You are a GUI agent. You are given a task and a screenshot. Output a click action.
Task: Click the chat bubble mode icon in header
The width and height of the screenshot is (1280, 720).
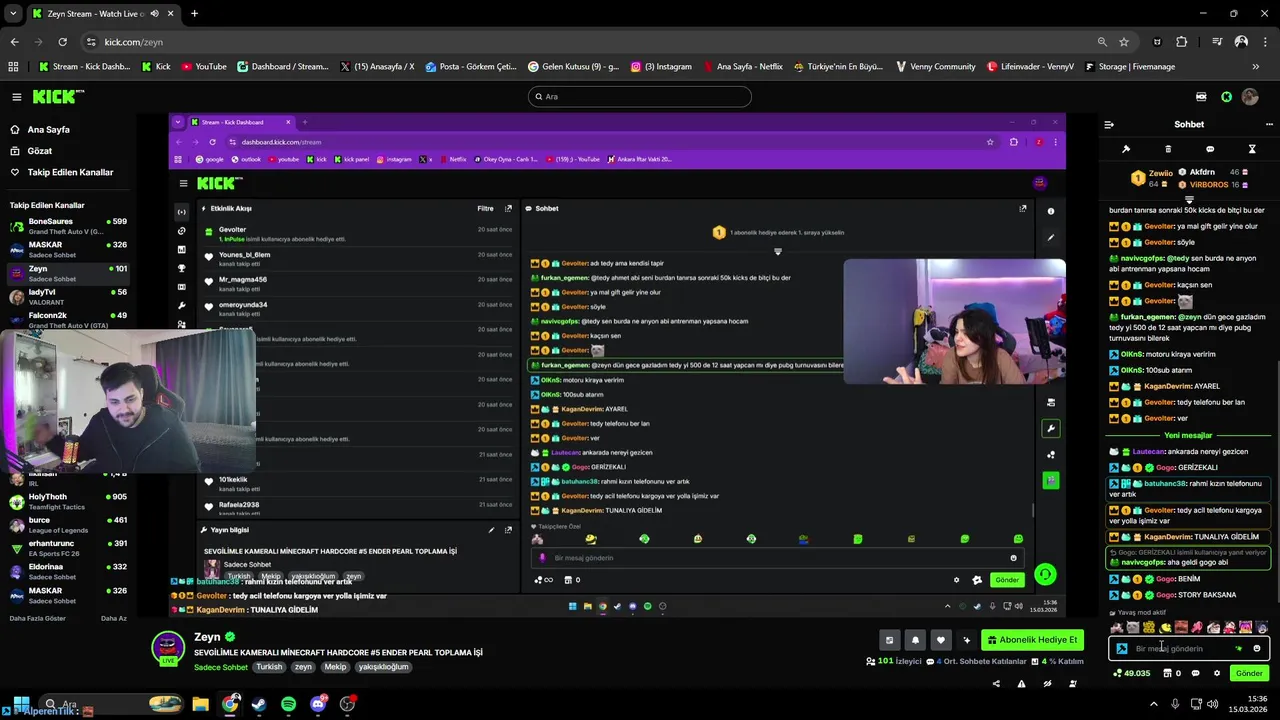click(1210, 149)
